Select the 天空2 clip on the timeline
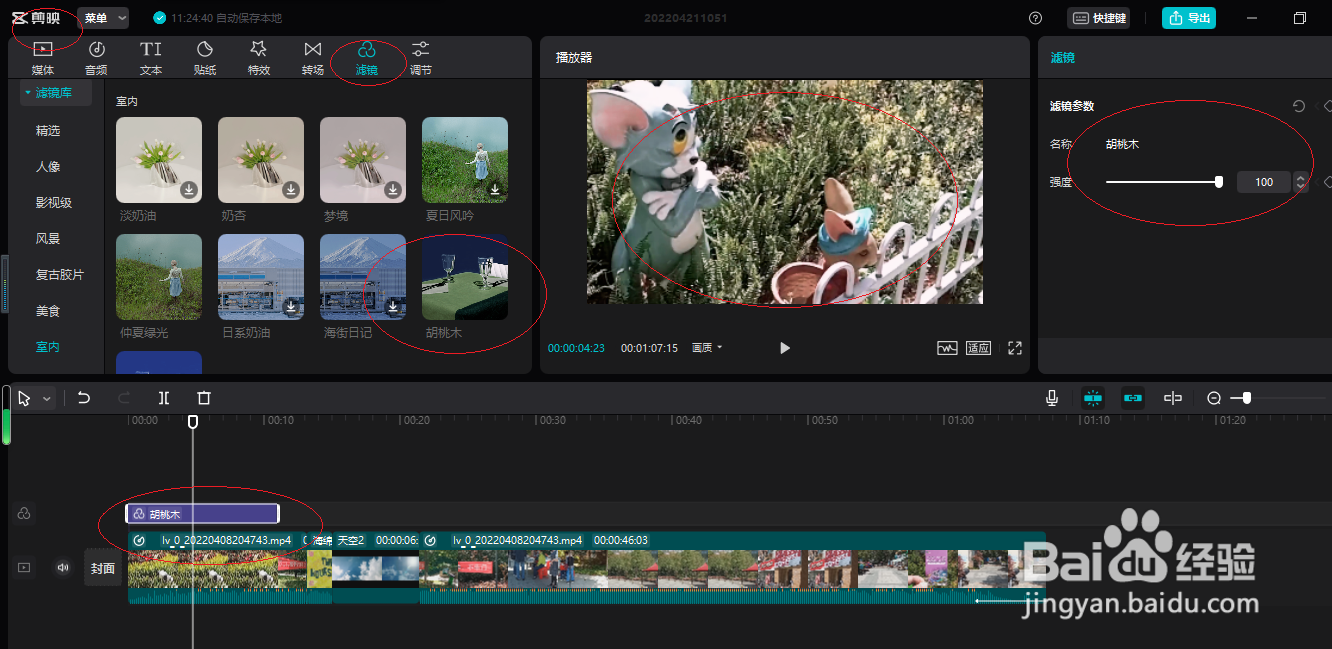 pos(376,567)
